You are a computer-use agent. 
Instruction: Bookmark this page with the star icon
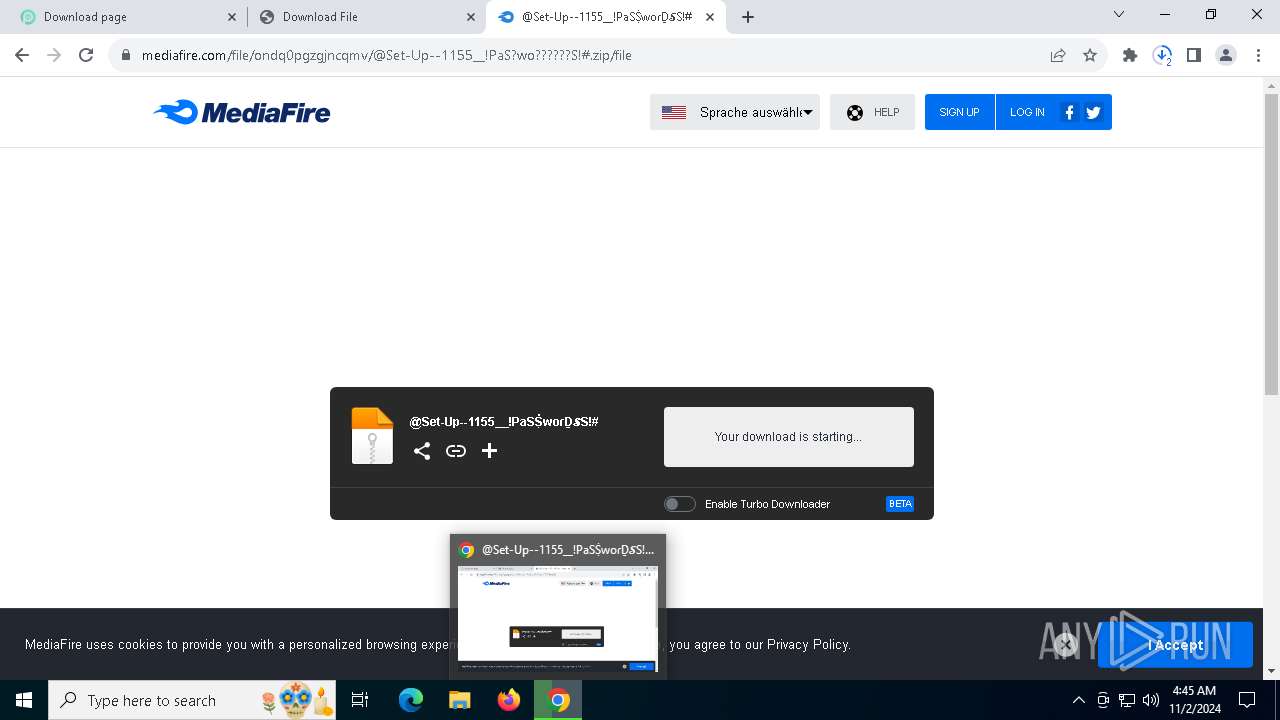coord(1090,55)
